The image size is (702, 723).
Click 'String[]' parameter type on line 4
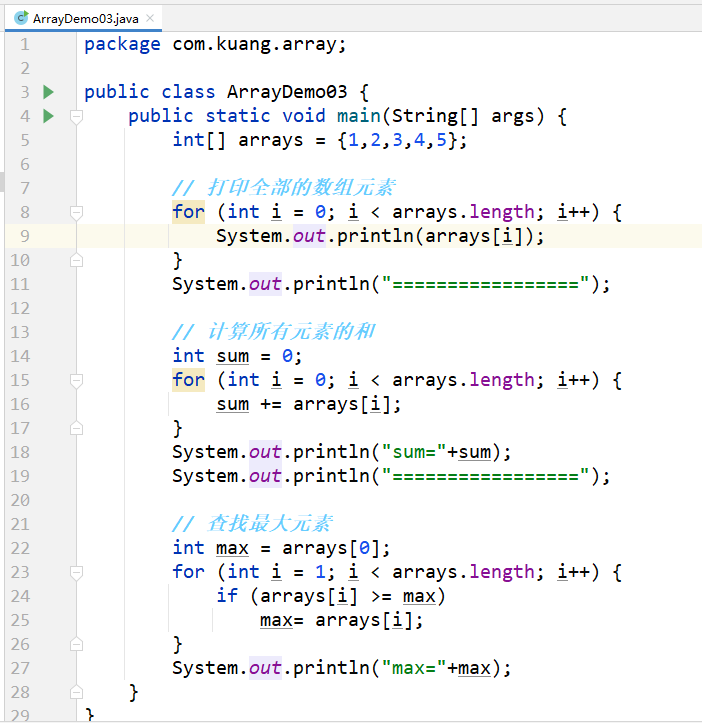click(x=435, y=116)
